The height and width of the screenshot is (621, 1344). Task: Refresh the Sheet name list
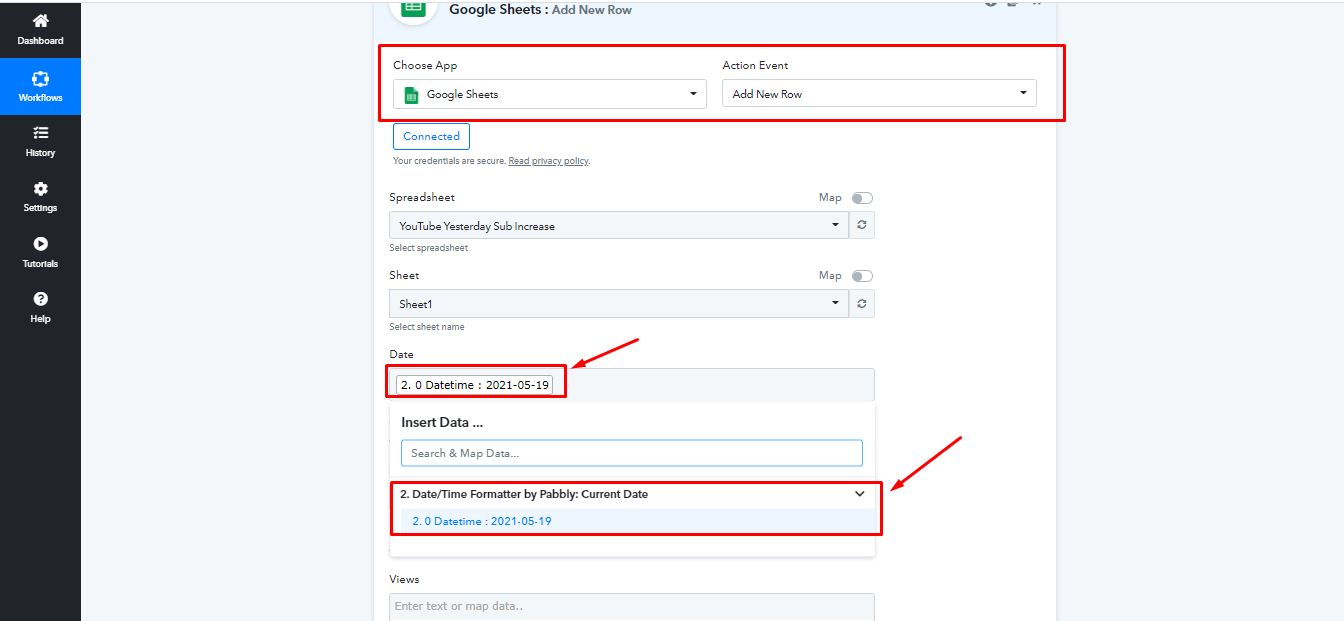[862, 303]
